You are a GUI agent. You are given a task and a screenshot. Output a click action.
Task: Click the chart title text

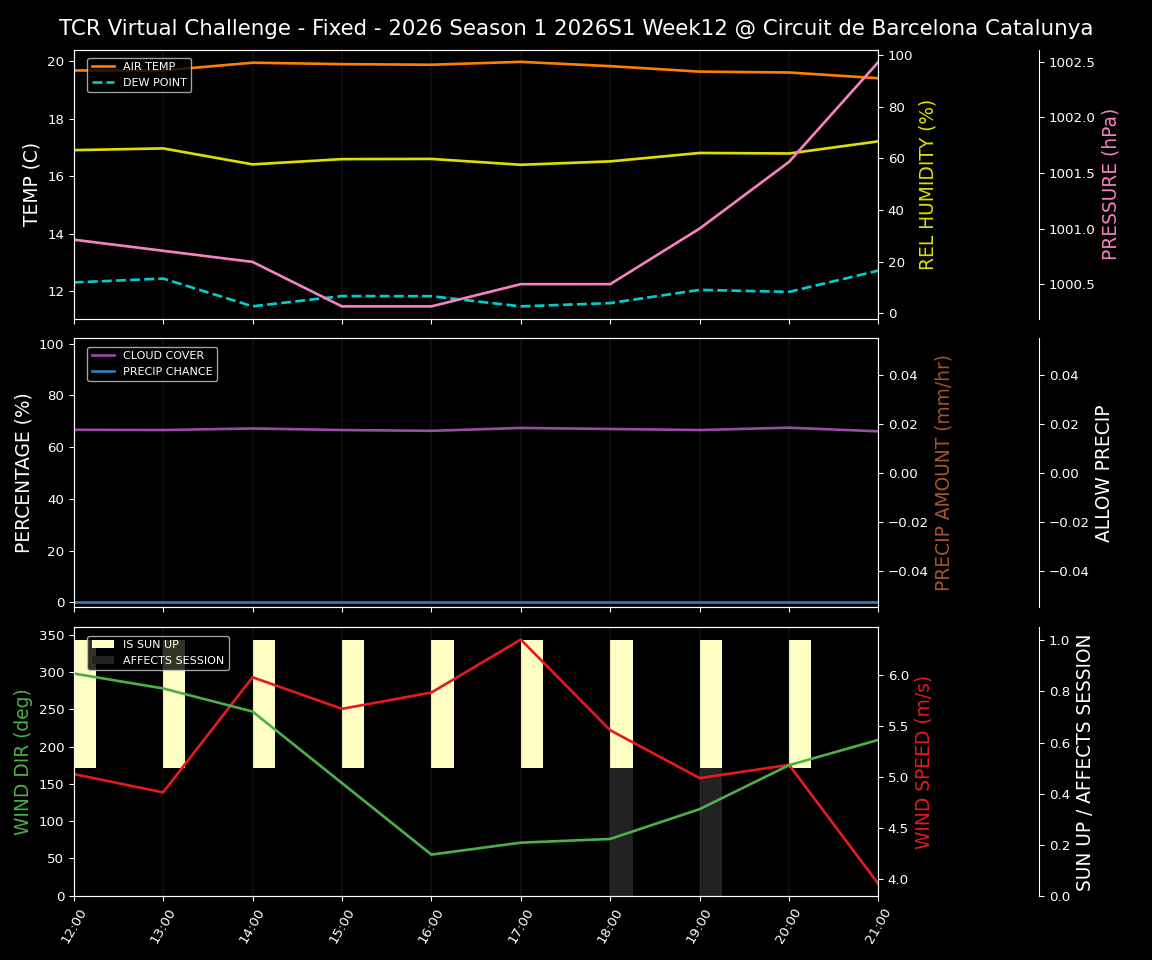576,28
